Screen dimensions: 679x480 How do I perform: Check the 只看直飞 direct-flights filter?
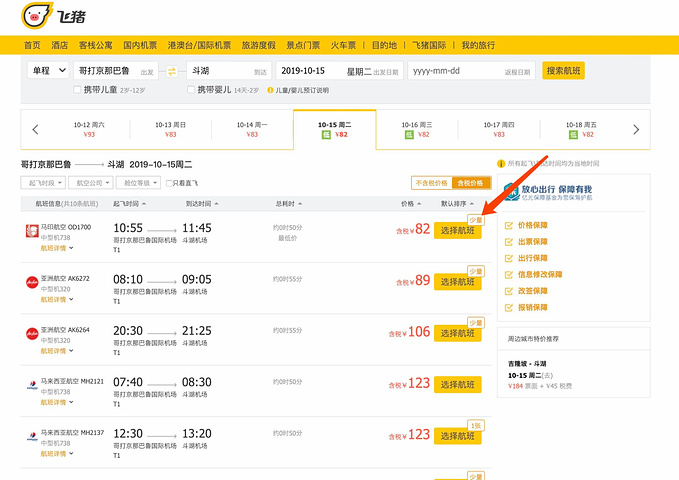pyautogui.click(x=167, y=183)
